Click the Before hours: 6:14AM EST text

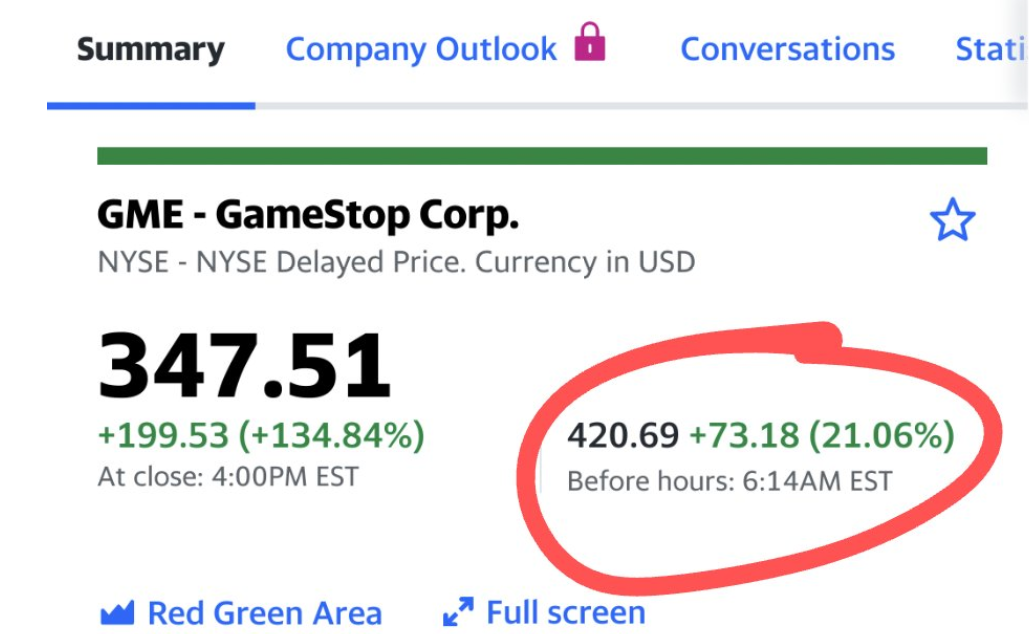click(x=729, y=481)
